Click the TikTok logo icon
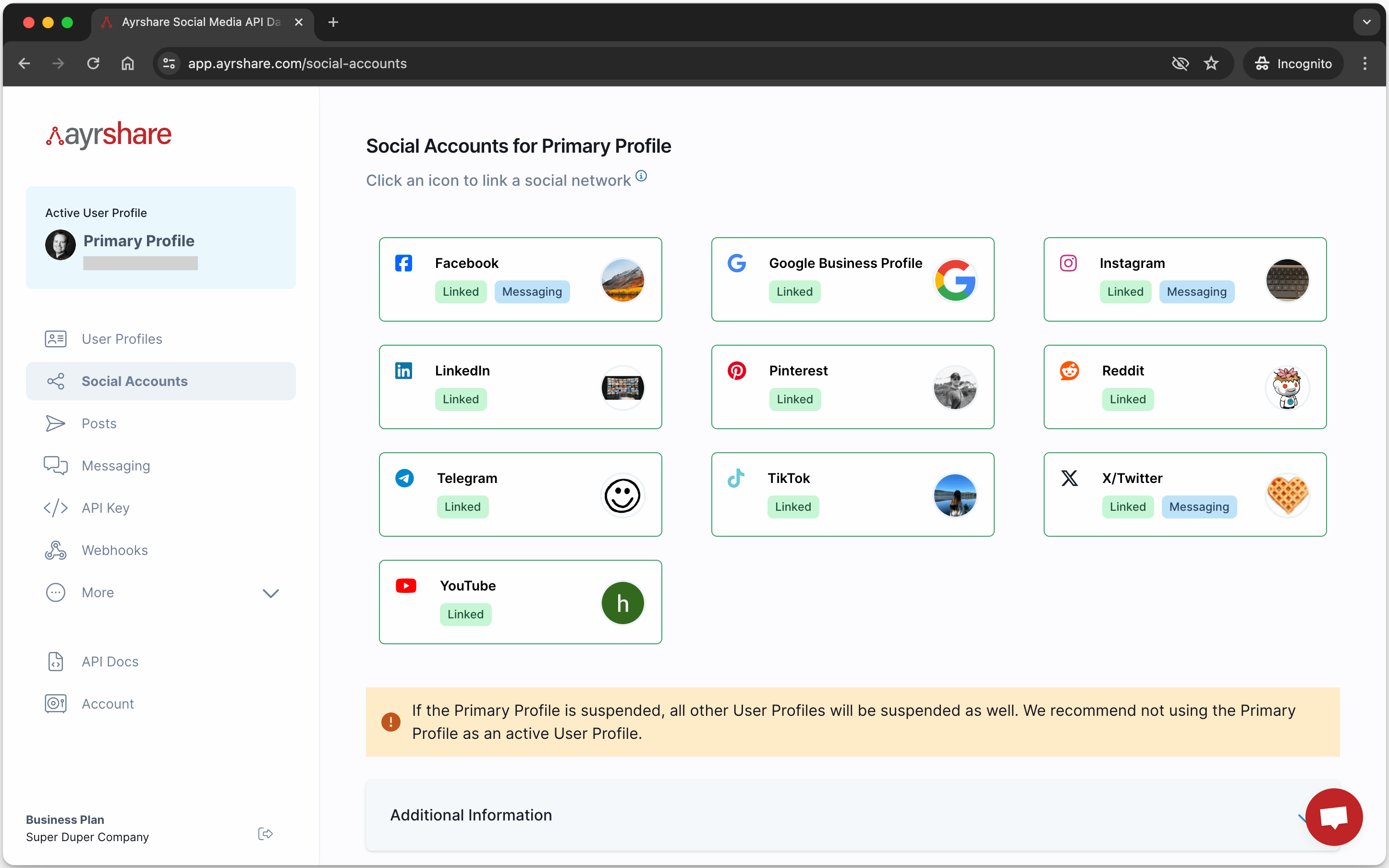This screenshot has height=868, width=1389. 736,478
